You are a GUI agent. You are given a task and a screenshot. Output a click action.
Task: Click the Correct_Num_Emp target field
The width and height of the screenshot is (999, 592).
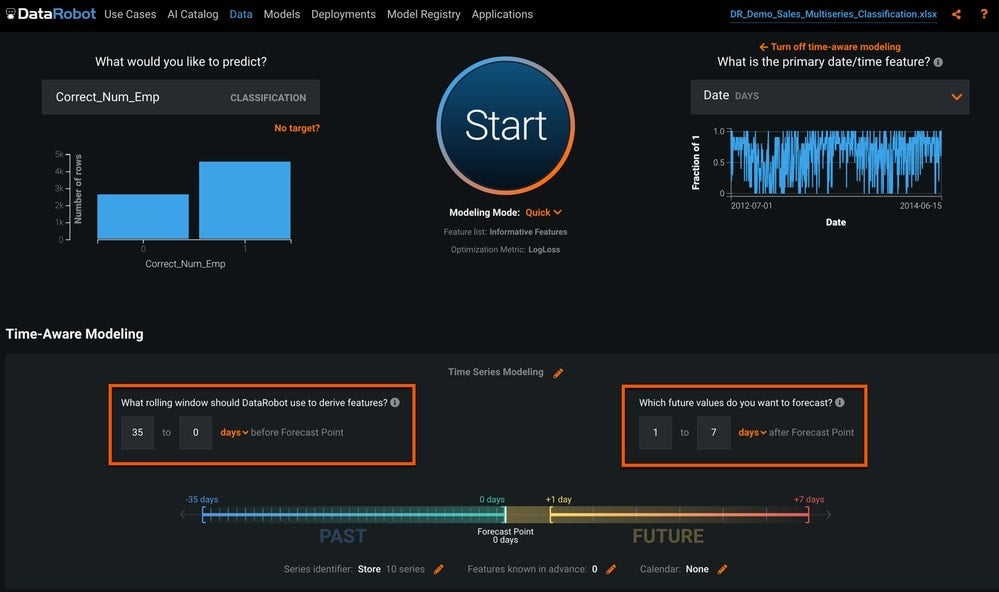point(181,97)
